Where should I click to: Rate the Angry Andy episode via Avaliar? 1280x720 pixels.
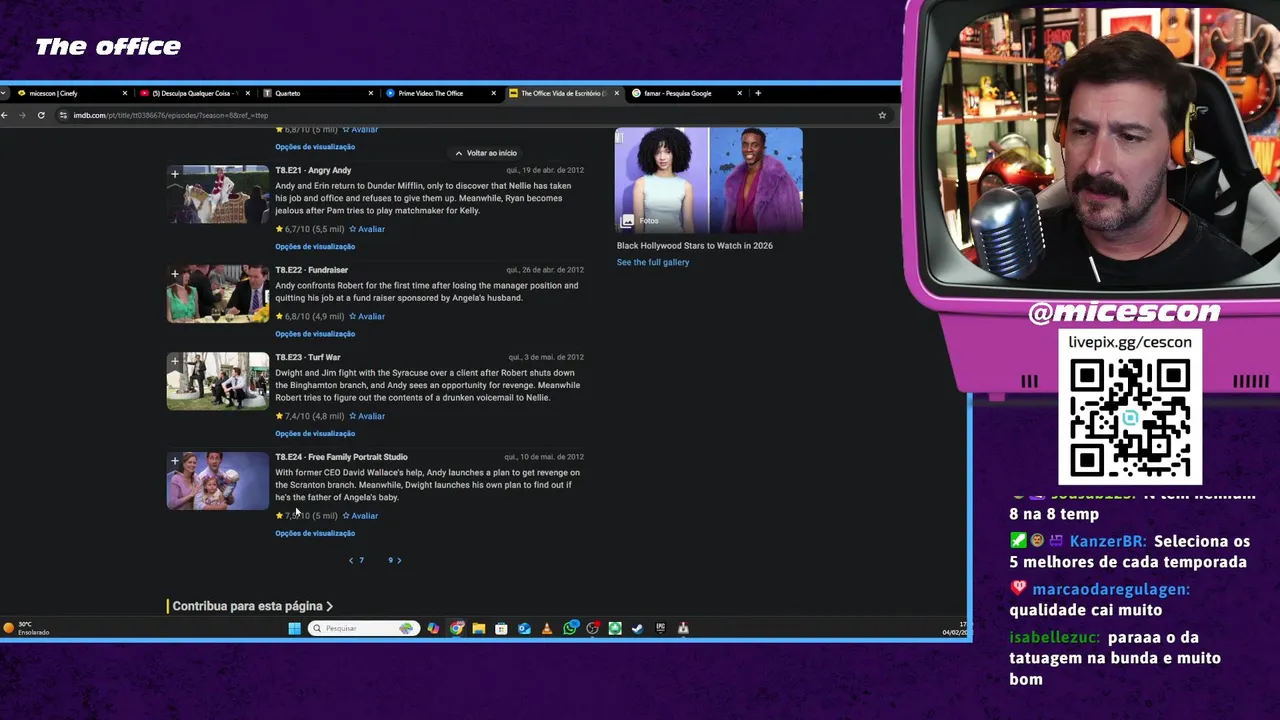367,229
